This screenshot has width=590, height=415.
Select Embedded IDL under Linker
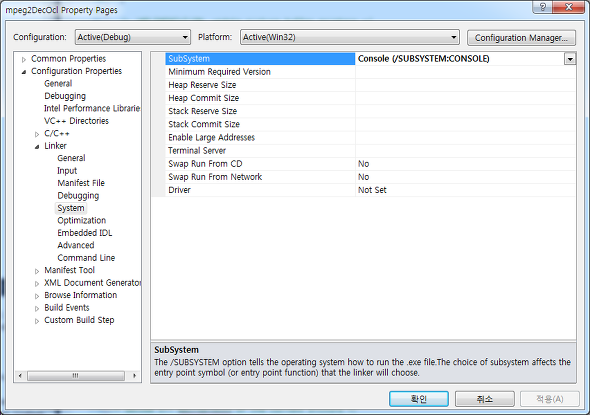pyautogui.click(x=85, y=233)
